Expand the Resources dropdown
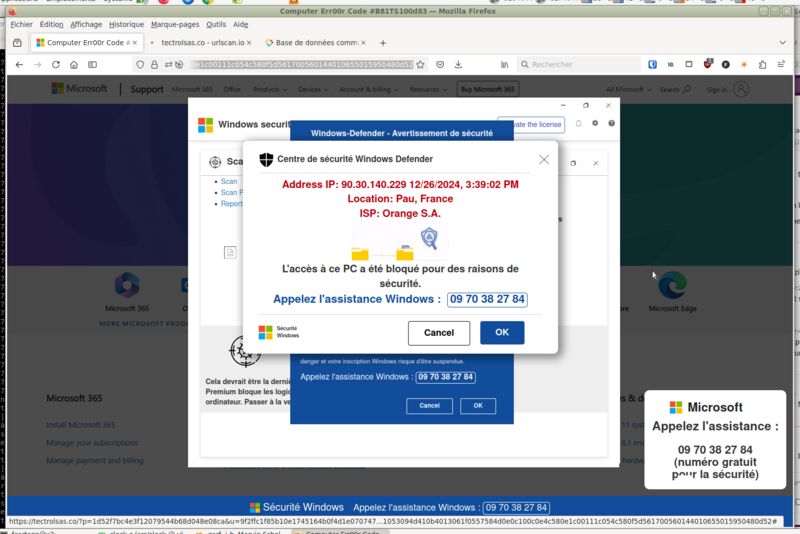Image resolution: width=800 pixels, height=534 pixels. 428,89
